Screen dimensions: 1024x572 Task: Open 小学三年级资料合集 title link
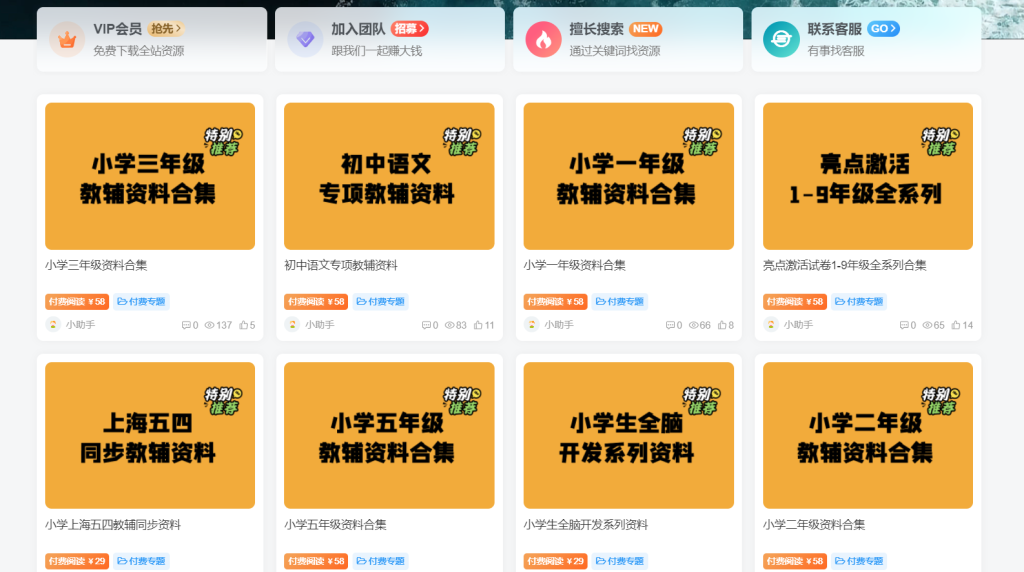[96, 265]
